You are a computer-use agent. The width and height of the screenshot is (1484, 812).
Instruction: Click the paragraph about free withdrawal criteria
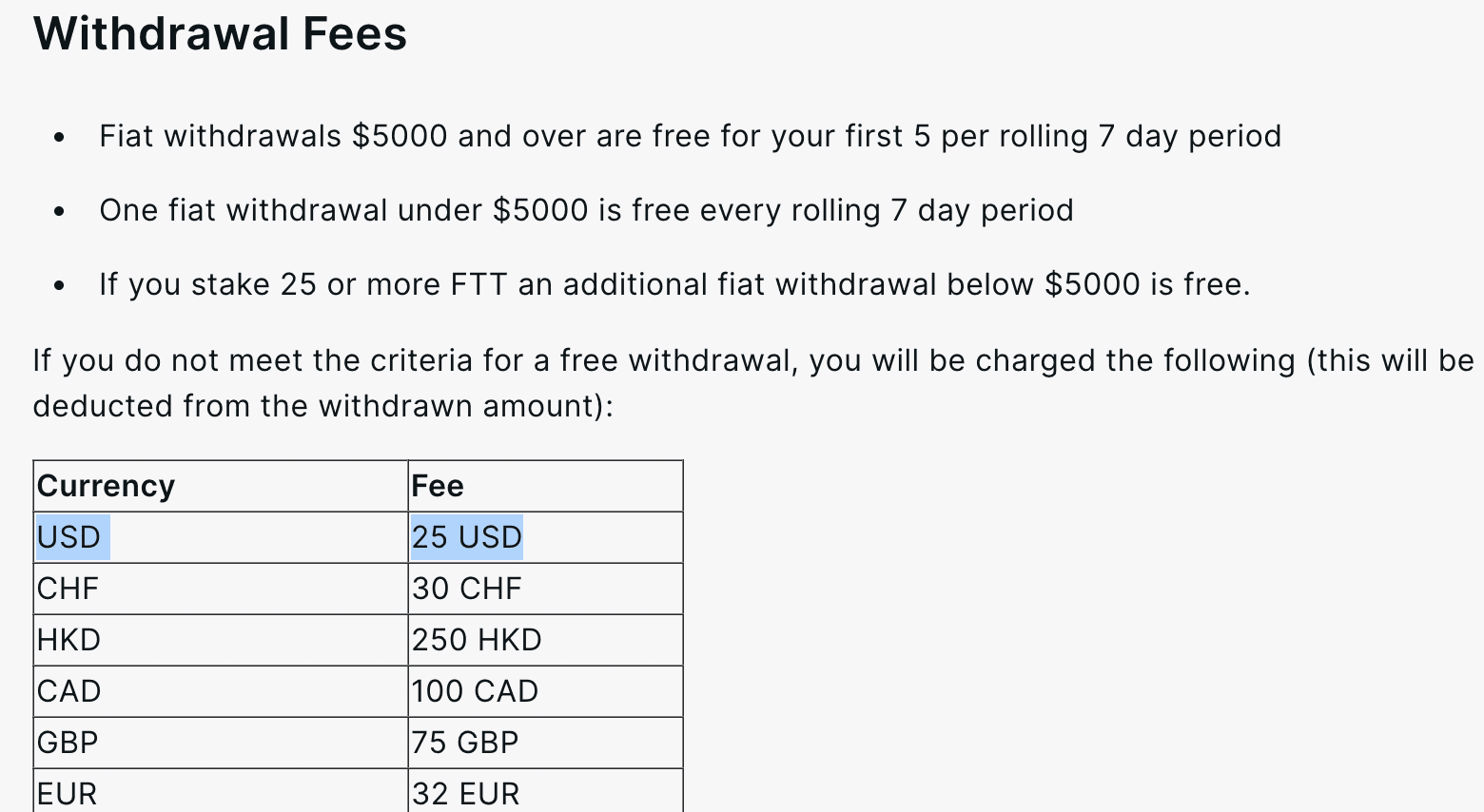tap(753, 383)
